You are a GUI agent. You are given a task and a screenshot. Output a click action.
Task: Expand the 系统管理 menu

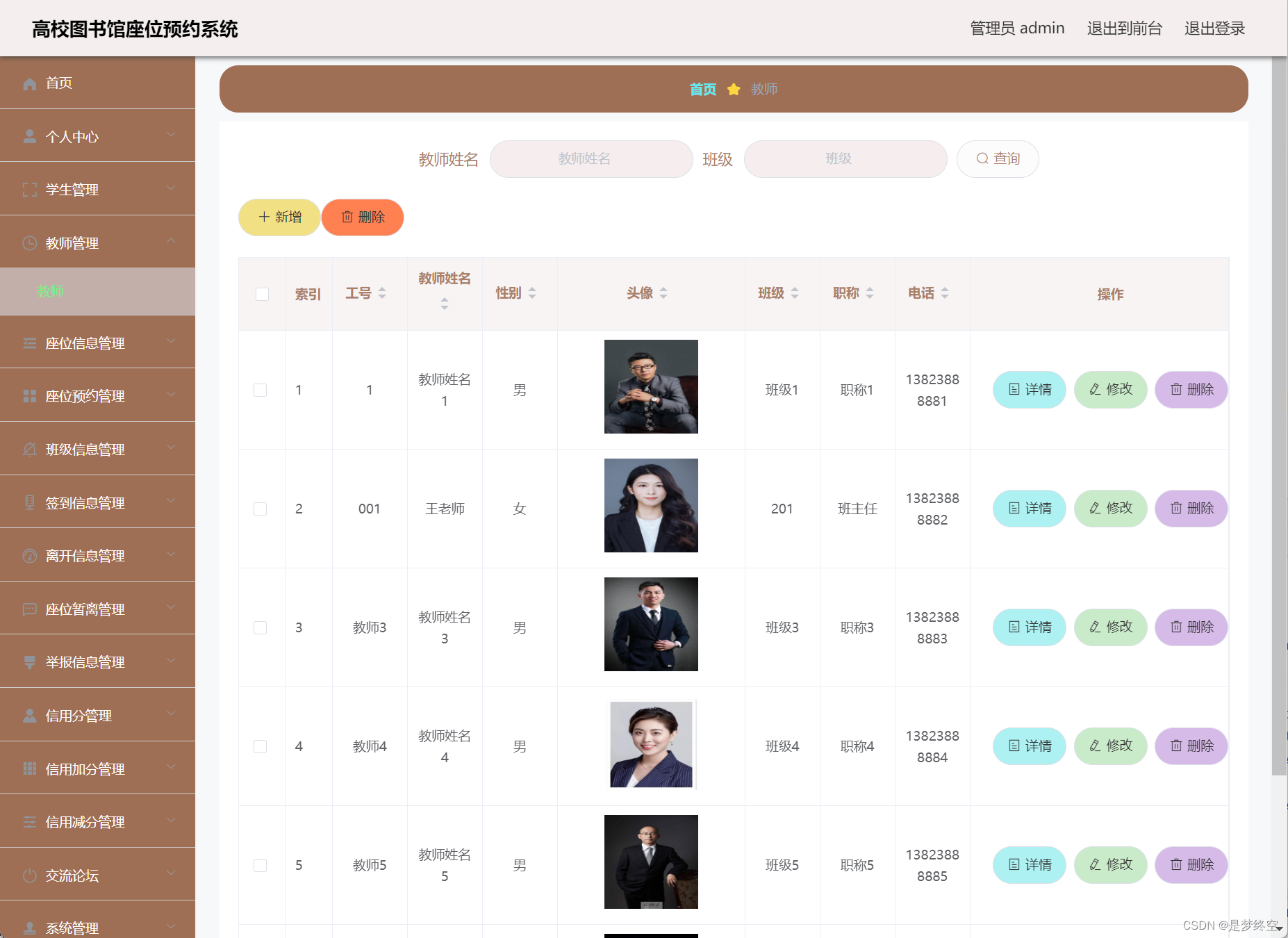(x=173, y=926)
